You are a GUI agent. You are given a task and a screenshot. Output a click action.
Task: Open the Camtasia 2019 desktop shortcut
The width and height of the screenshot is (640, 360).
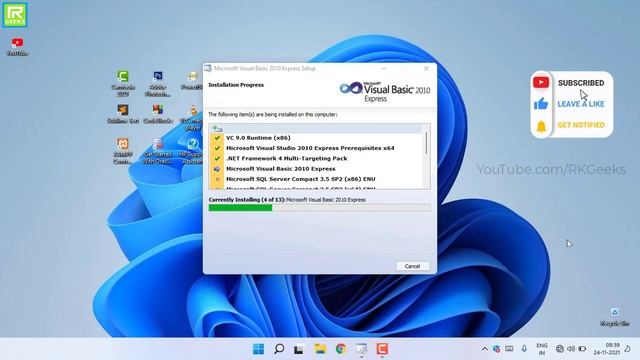pos(123,83)
